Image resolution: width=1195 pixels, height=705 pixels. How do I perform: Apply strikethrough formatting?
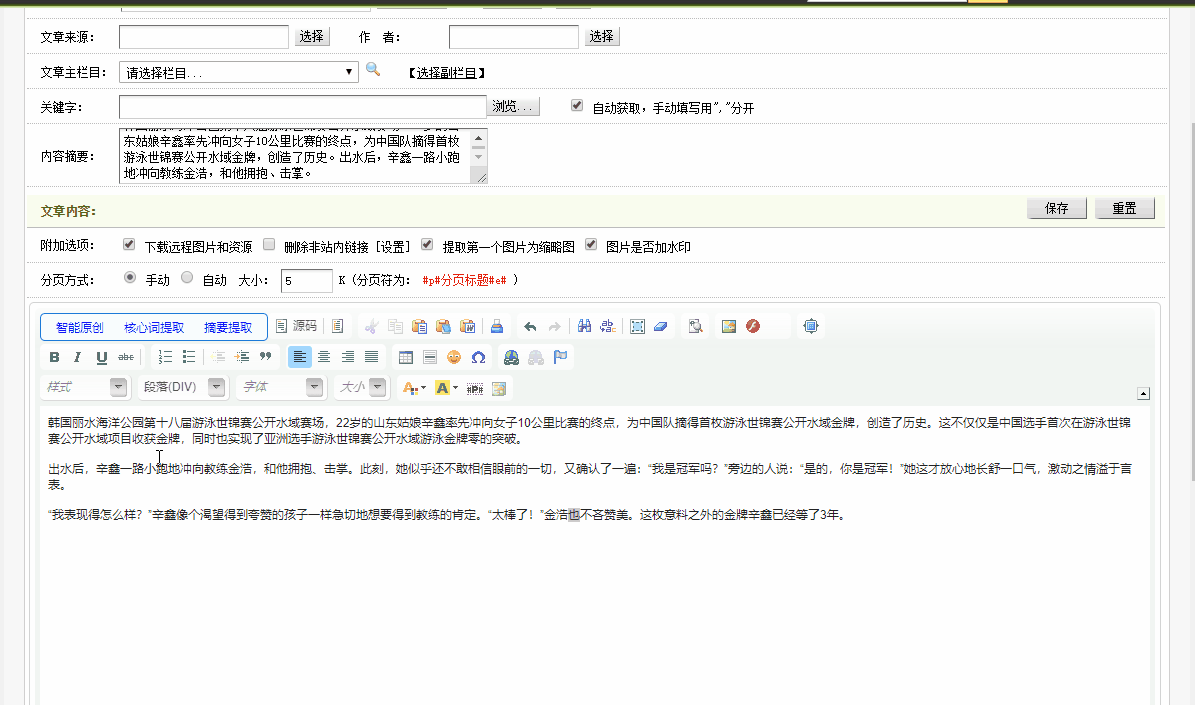pyautogui.click(x=126, y=357)
